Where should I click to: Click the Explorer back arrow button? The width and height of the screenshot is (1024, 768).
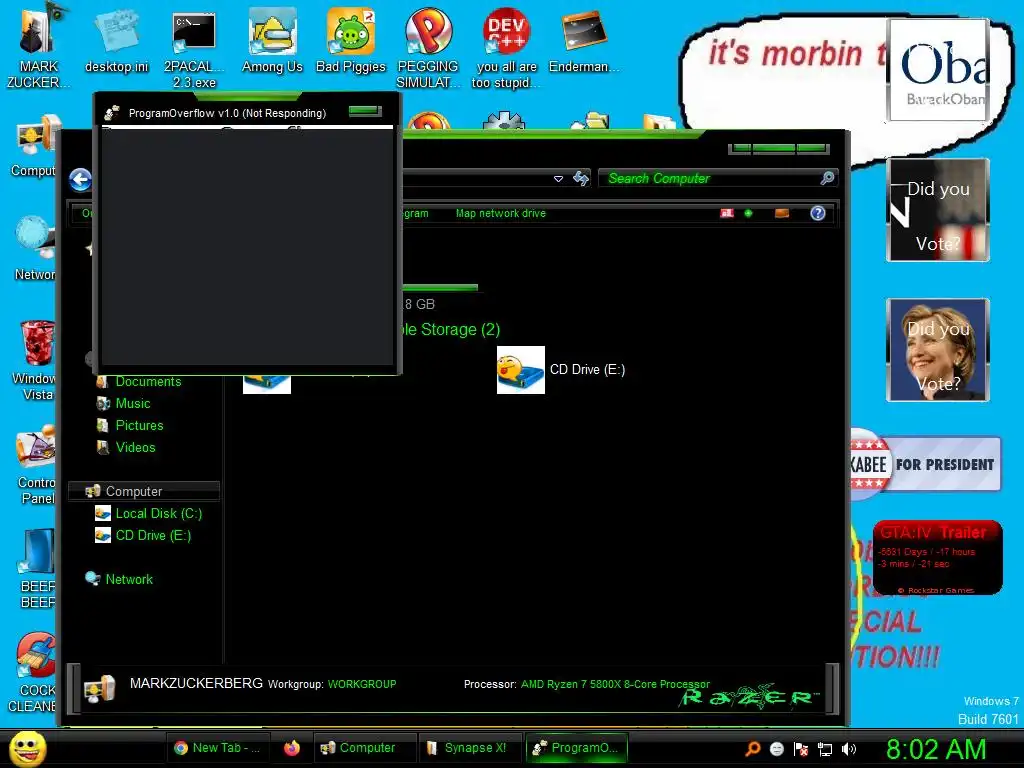point(80,180)
